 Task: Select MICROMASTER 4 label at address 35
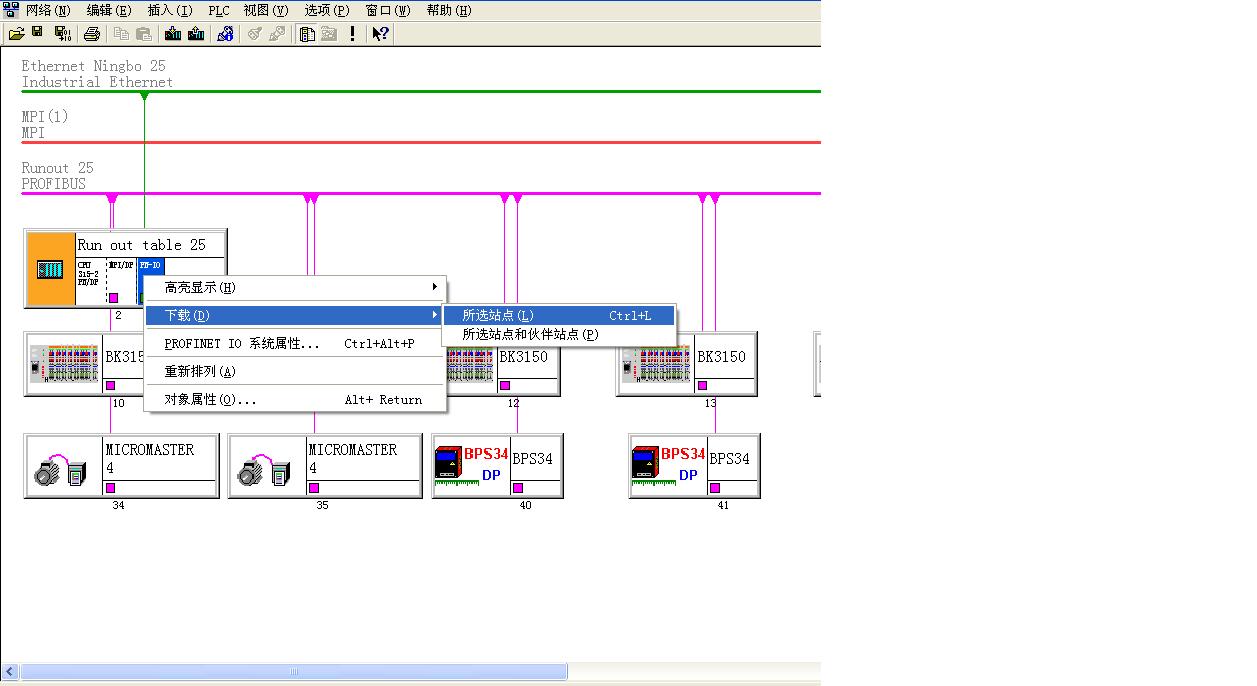pyautogui.click(x=353, y=458)
